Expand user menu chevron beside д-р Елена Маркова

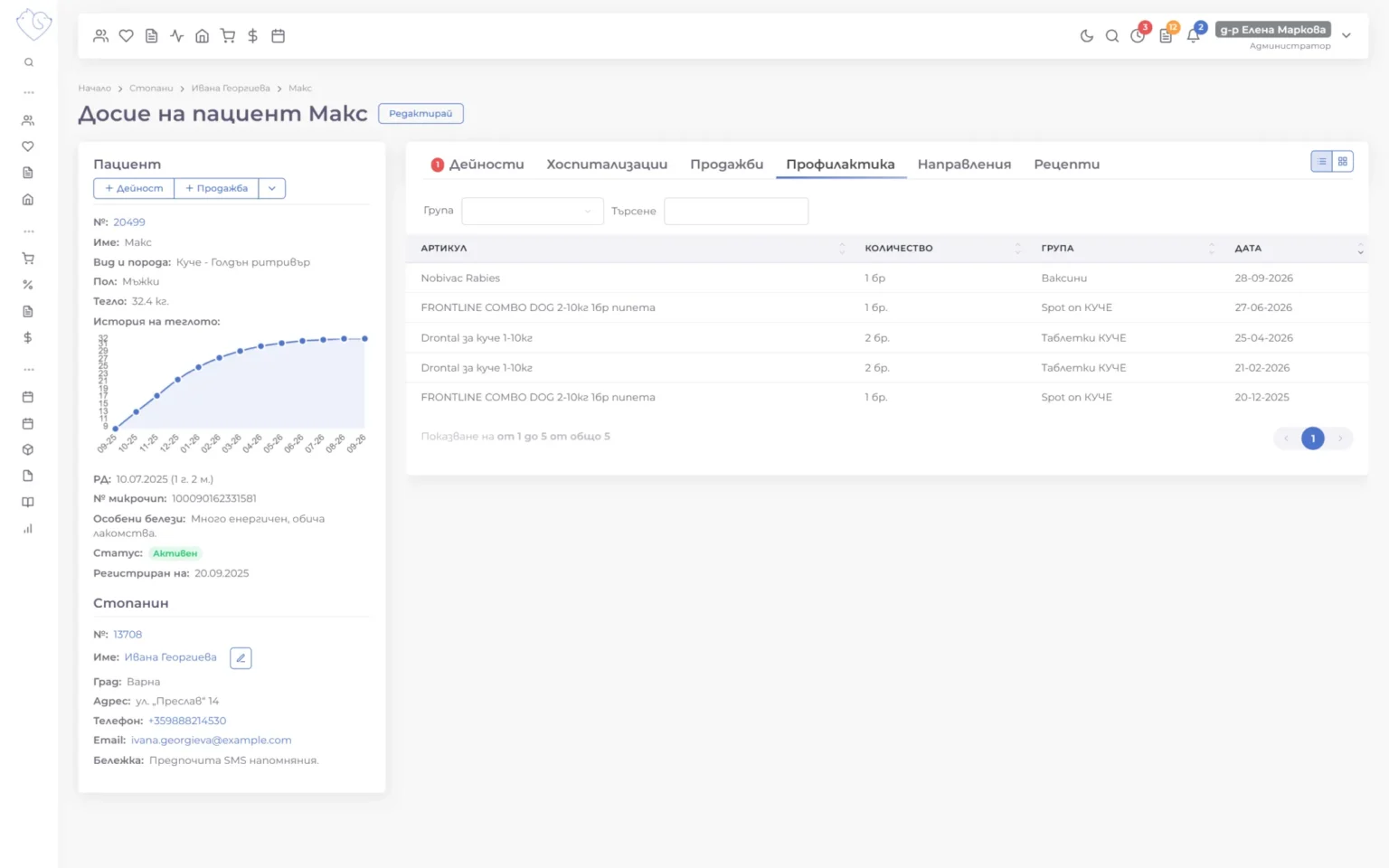(1346, 36)
